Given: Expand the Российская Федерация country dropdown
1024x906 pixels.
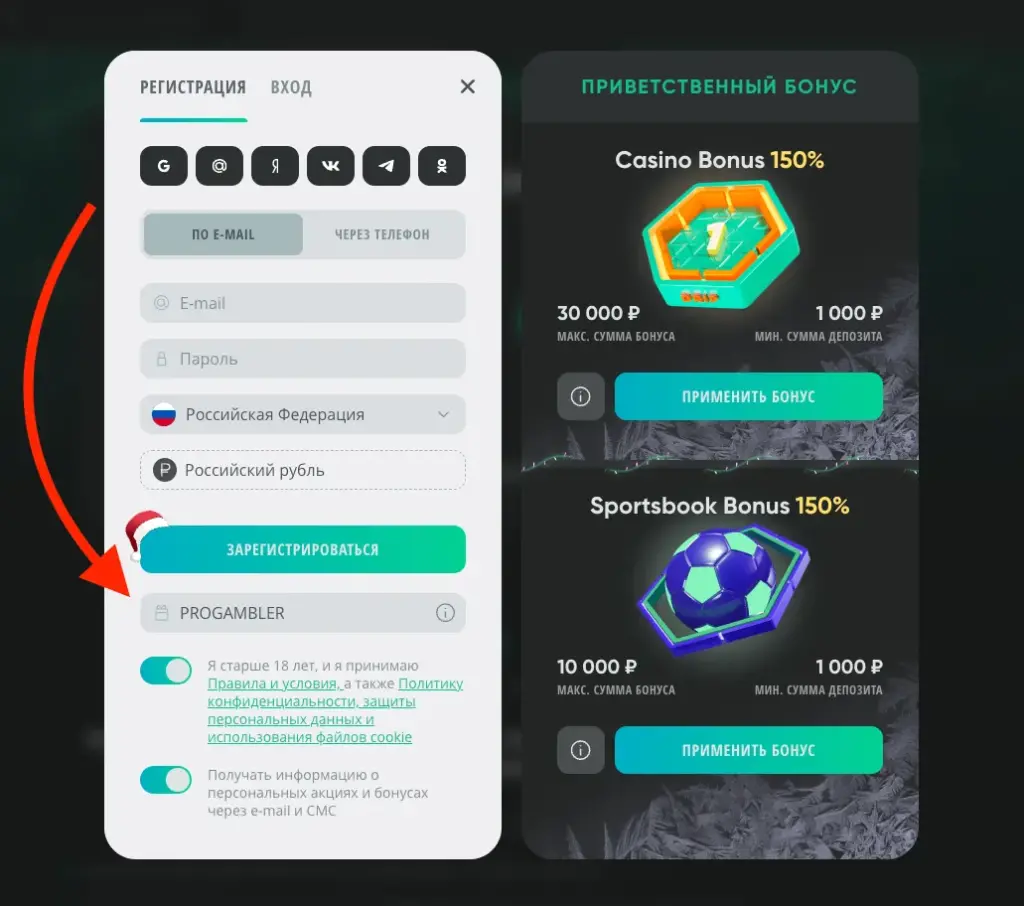Looking at the screenshot, I should [x=302, y=414].
